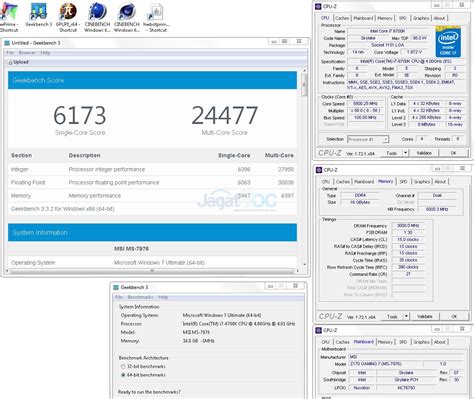
Task: Click the CPU-Z title icon in the CPU tab window
Action: [318, 6]
